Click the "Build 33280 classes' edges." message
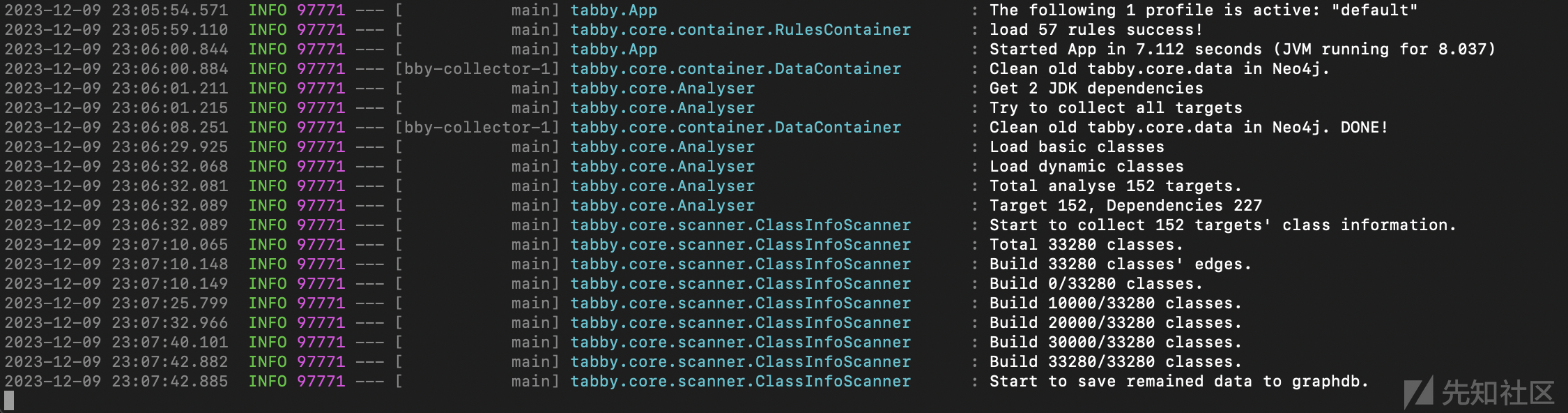Image resolution: width=1568 pixels, height=413 pixels. coord(1120,264)
